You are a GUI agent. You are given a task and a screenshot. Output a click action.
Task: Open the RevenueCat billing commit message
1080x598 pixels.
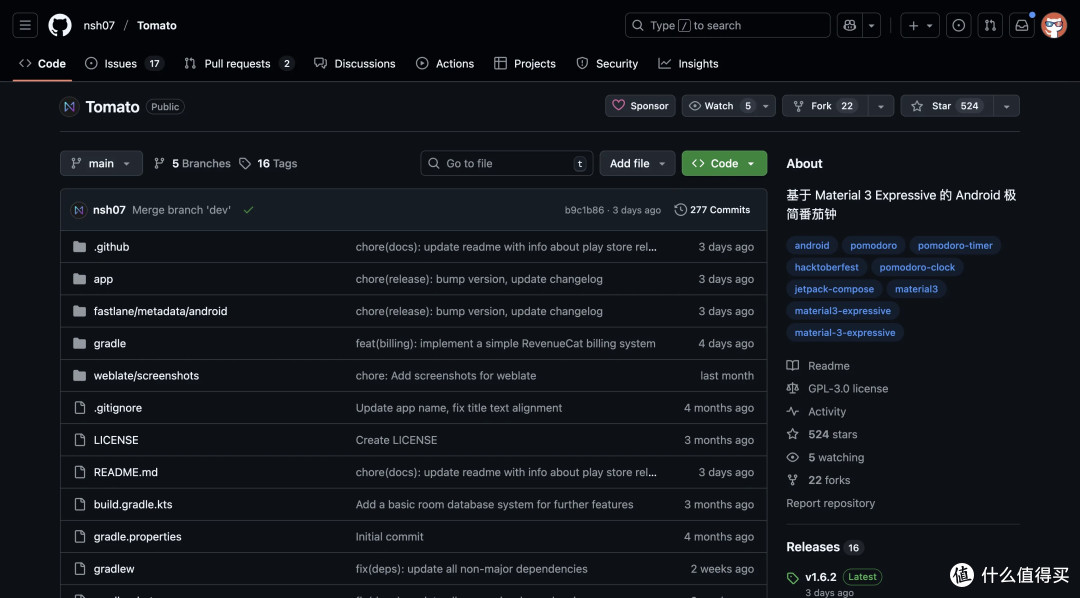tap(506, 343)
